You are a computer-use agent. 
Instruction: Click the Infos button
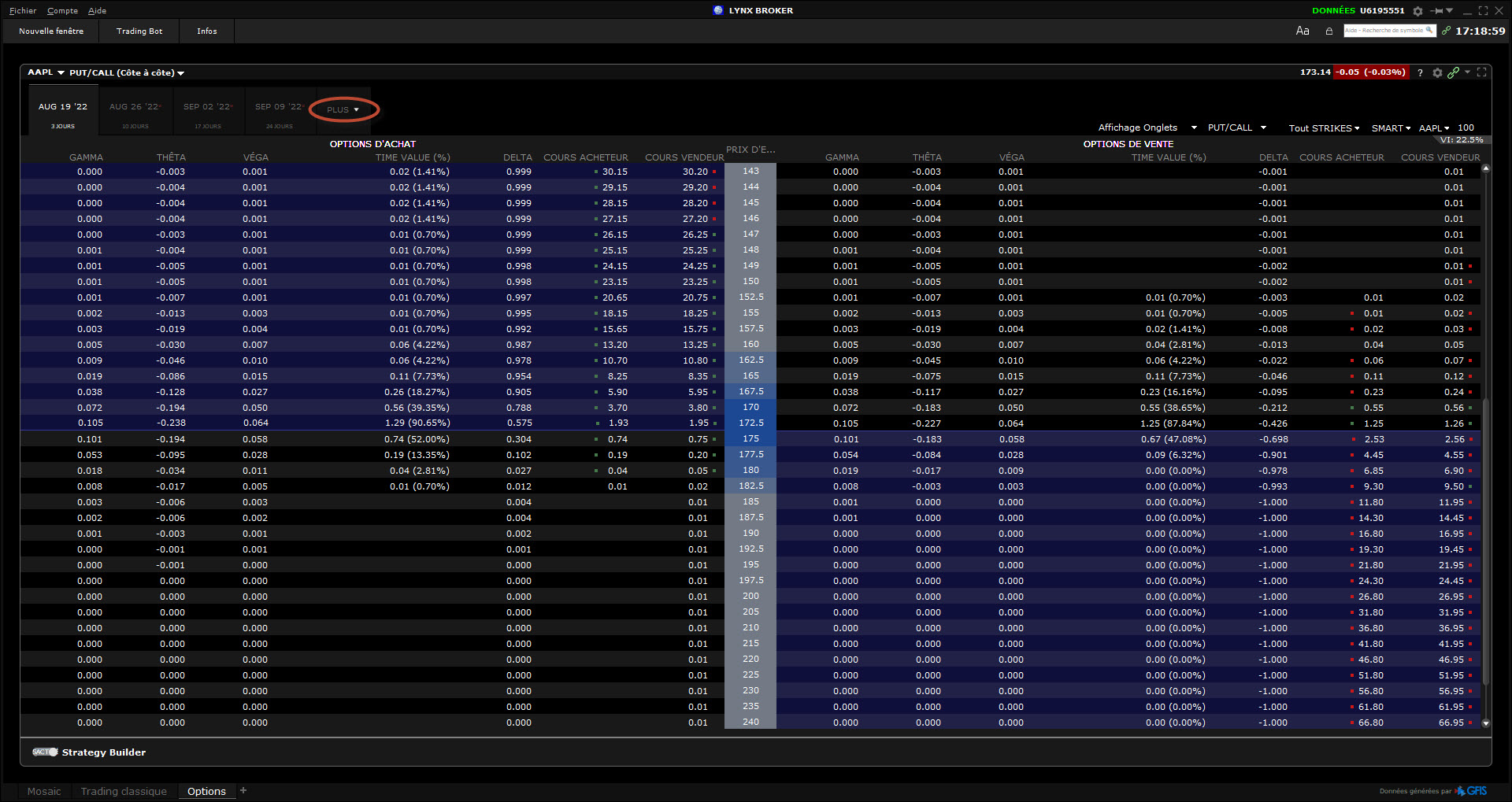tap(207, 31)
